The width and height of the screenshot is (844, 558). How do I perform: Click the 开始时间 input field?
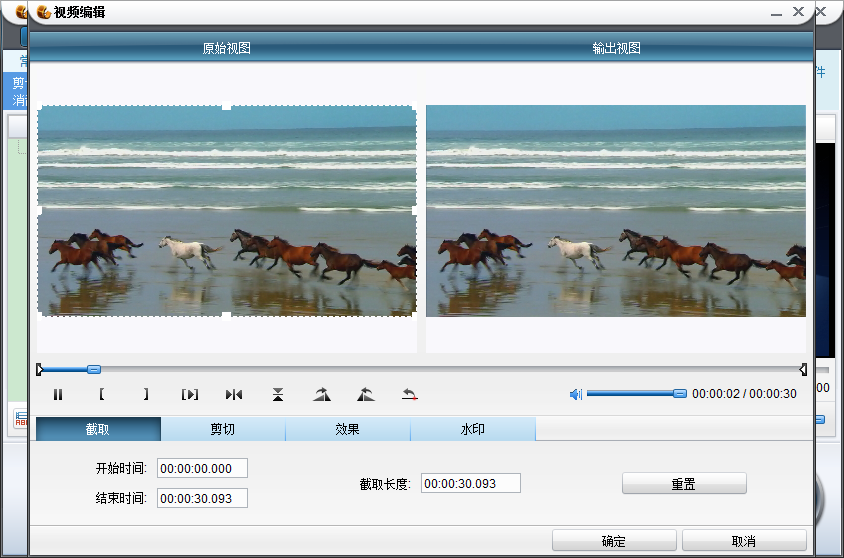[202, 469]
